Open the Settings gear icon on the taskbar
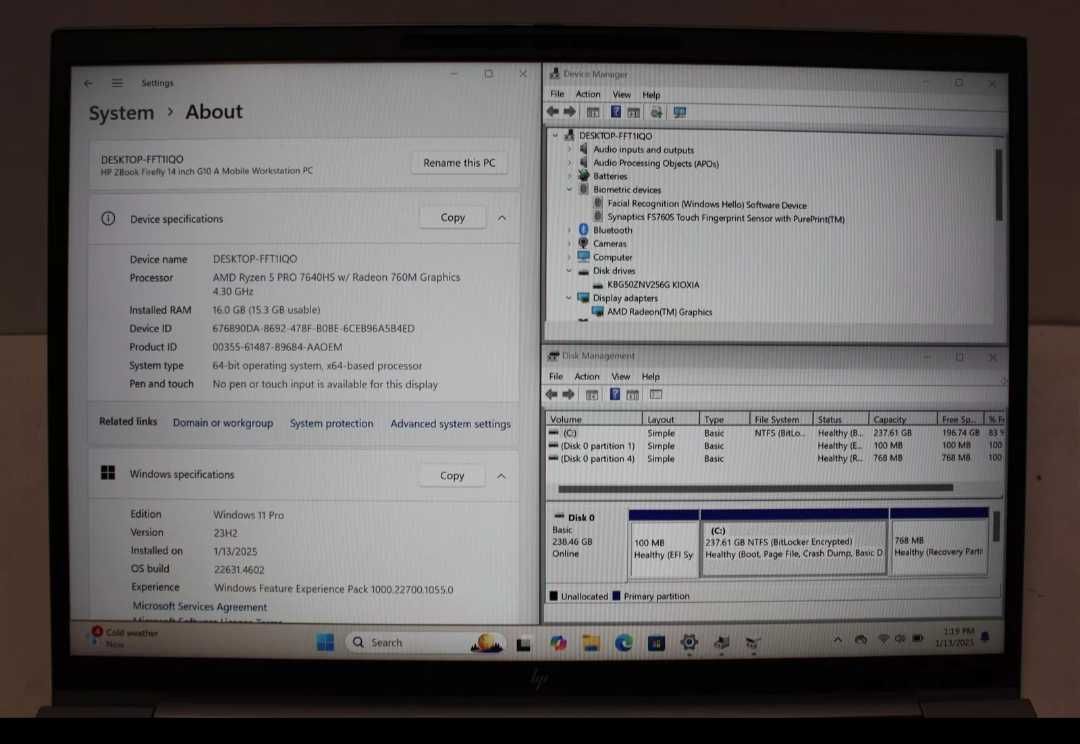 point(689,642)
